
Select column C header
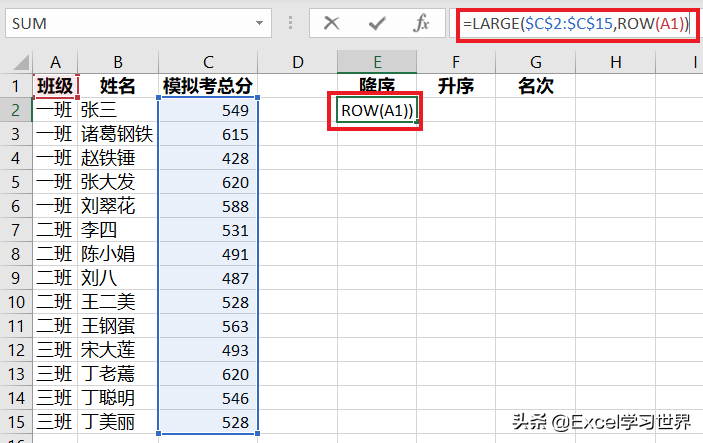pyautogui.click(x=208, y=62)
